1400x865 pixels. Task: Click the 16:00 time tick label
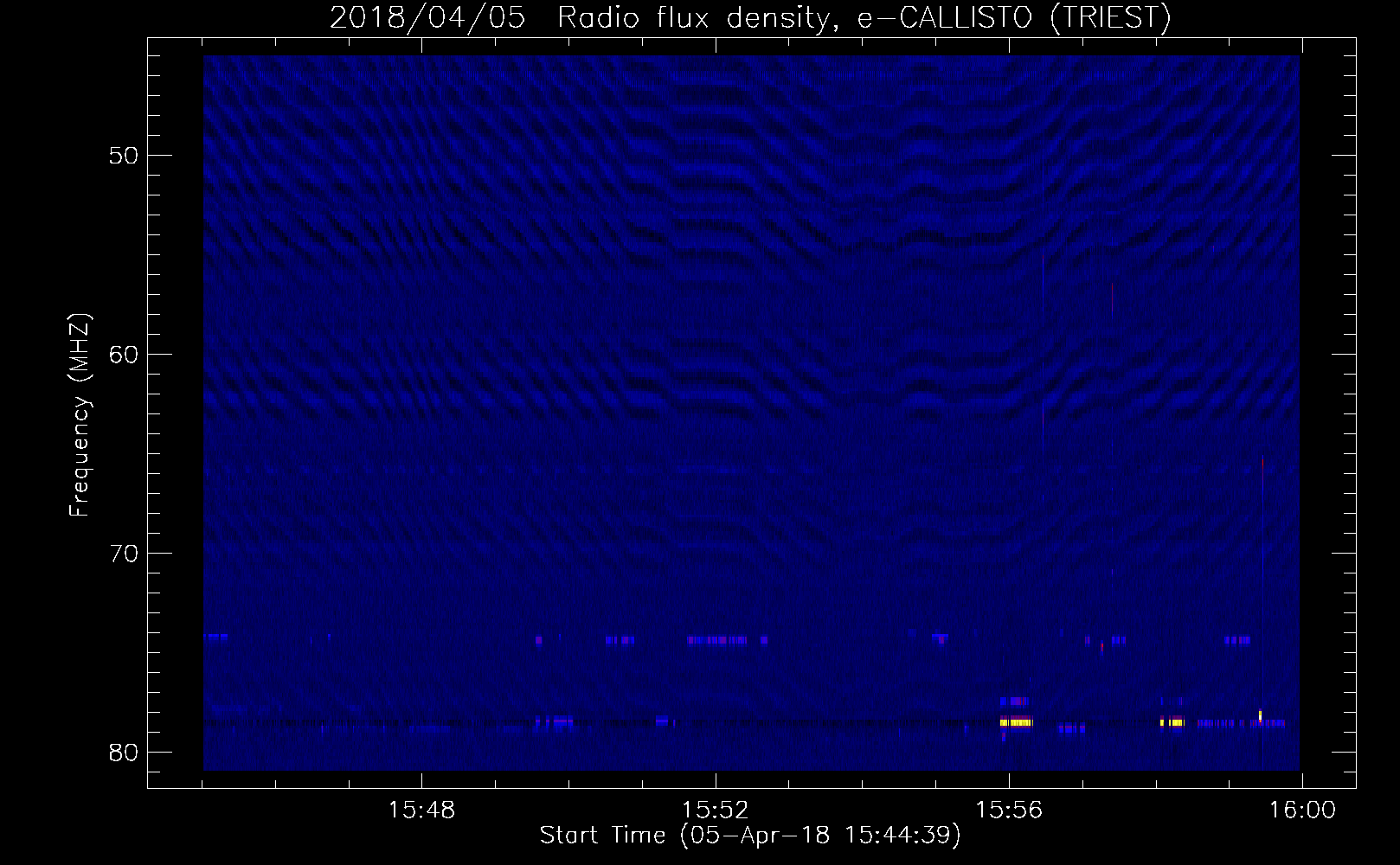pos(1302,811)
